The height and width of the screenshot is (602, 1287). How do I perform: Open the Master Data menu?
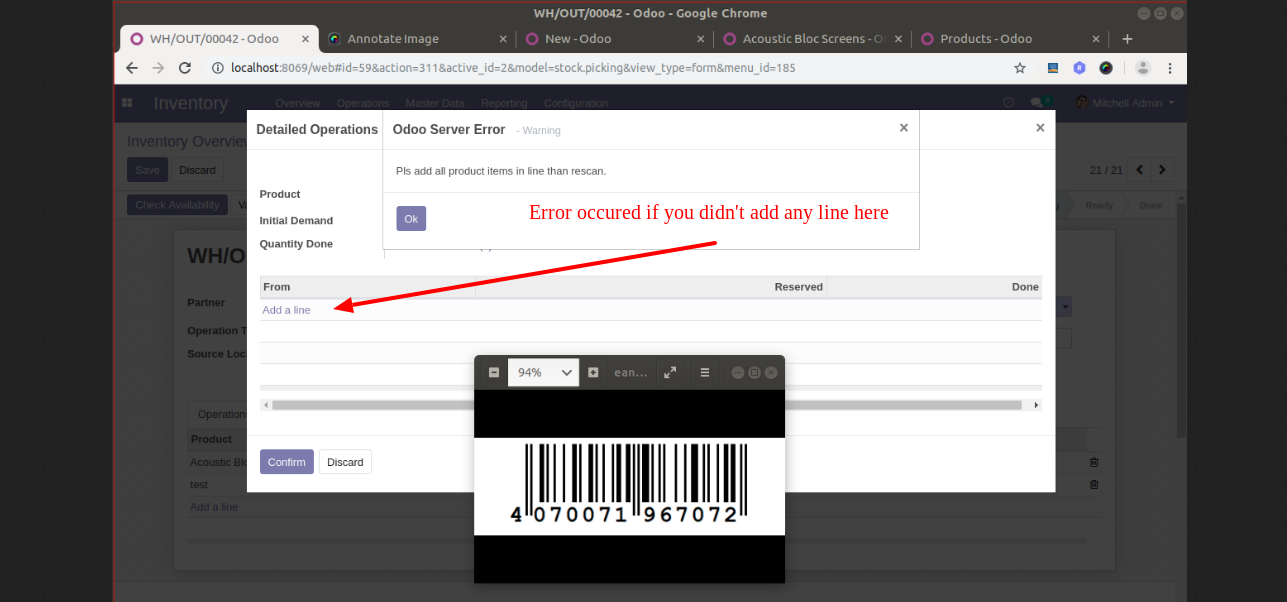435,103
